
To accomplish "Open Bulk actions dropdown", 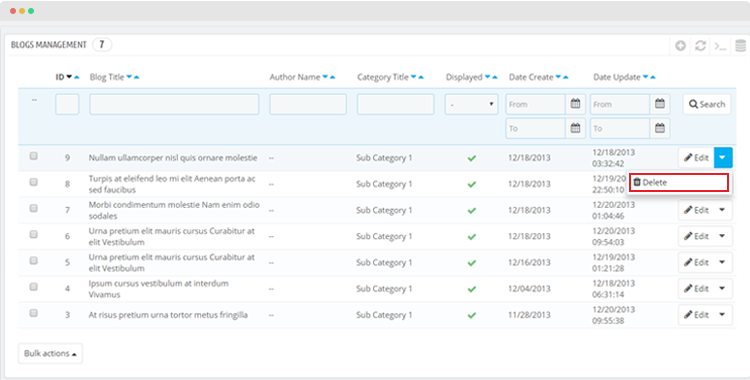I will (50, 353).
